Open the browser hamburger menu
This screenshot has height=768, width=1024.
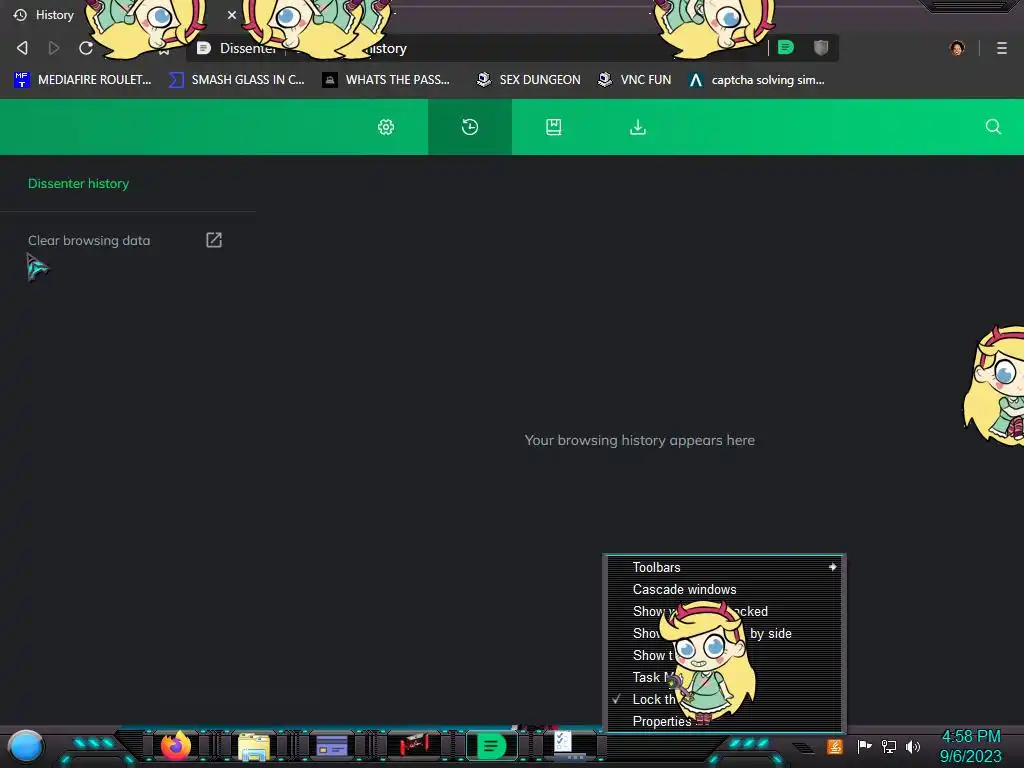coord(1002,48)
